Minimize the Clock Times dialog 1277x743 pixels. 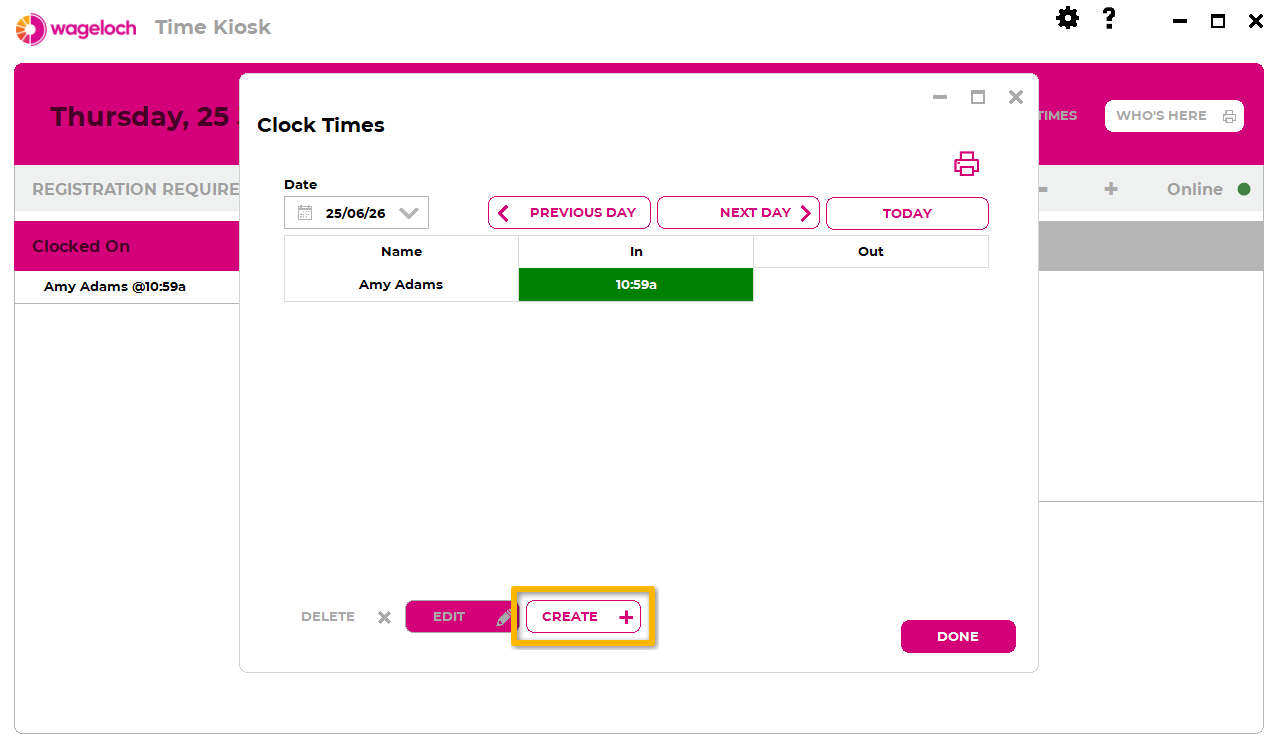[940, 97]
